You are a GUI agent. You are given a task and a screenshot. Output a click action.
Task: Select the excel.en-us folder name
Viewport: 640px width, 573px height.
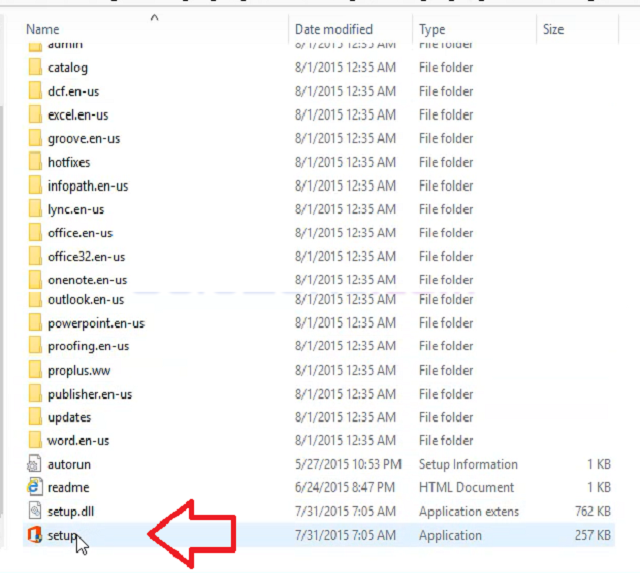(x=78, y=115)
